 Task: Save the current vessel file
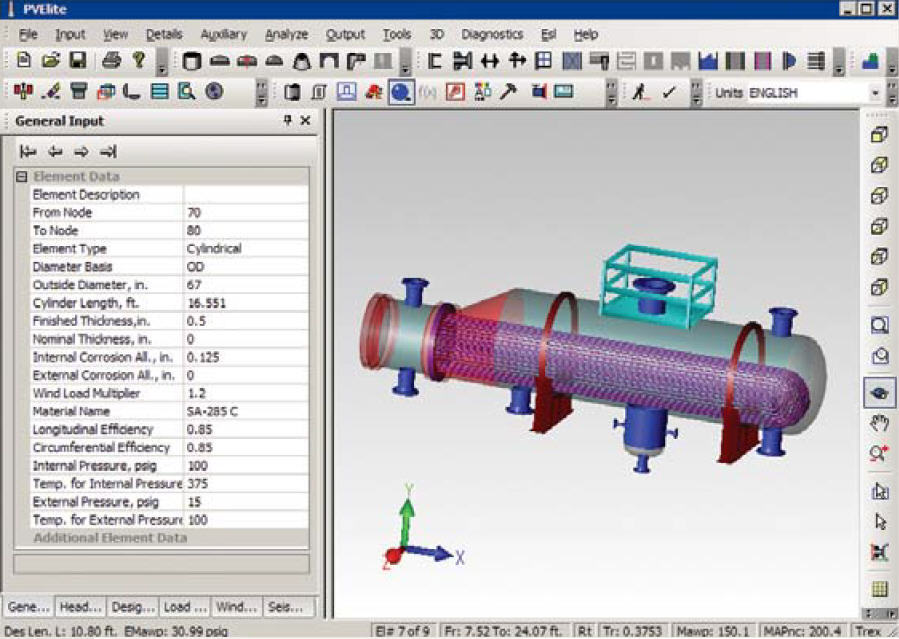(78, 60)
